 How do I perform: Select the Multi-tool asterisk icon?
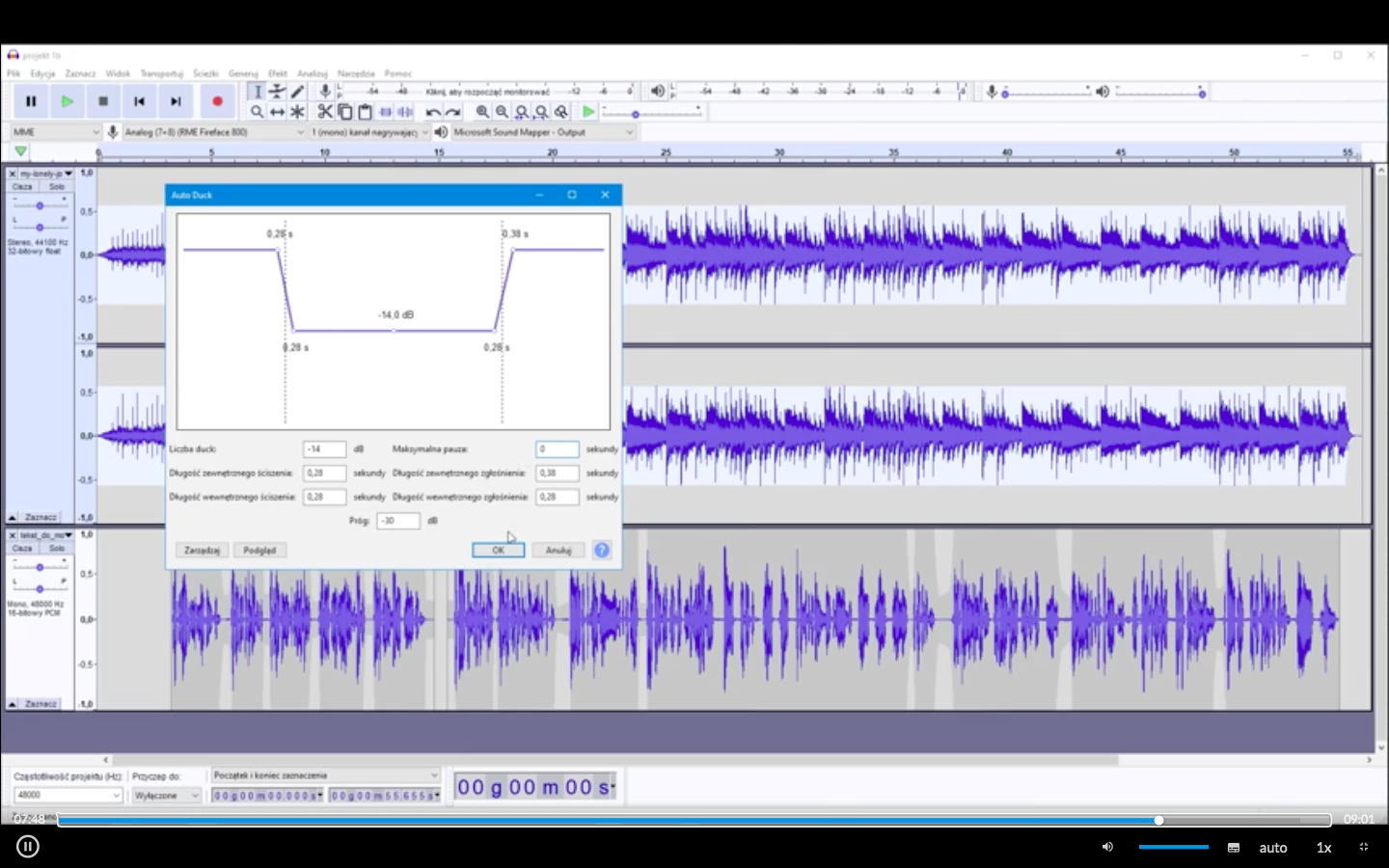297,112
